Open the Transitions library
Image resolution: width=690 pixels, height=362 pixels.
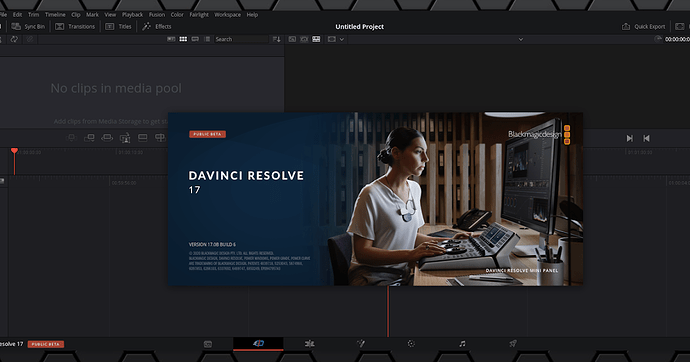75,26
